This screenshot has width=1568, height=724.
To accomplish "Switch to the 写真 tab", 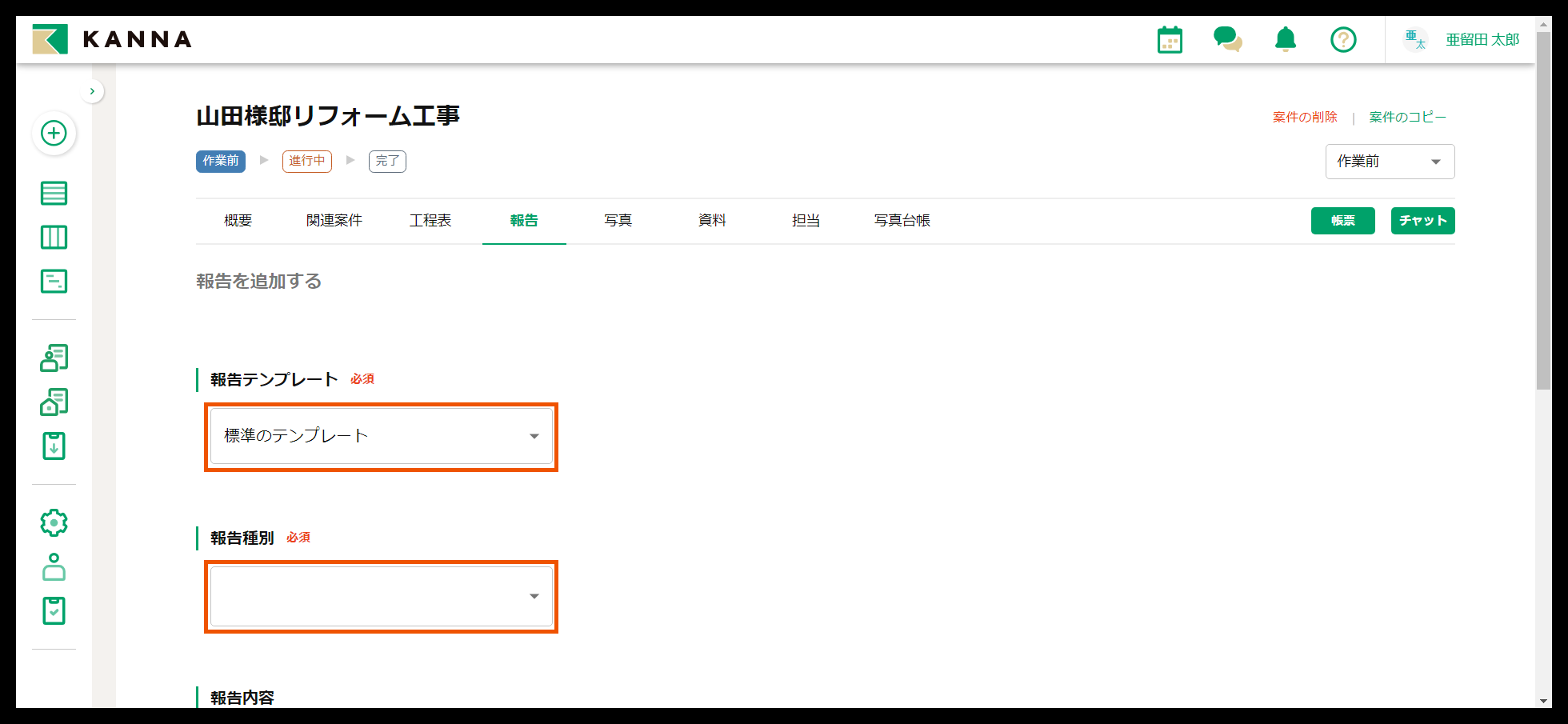I will (618, 221).
